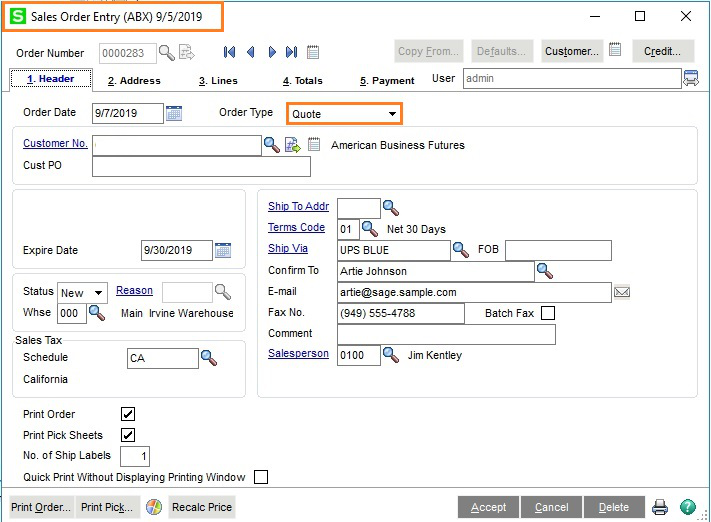Click the colorful wheel icon beside Print Pick
This screenshot has height=522, width=711.
(x=154, y=507)
